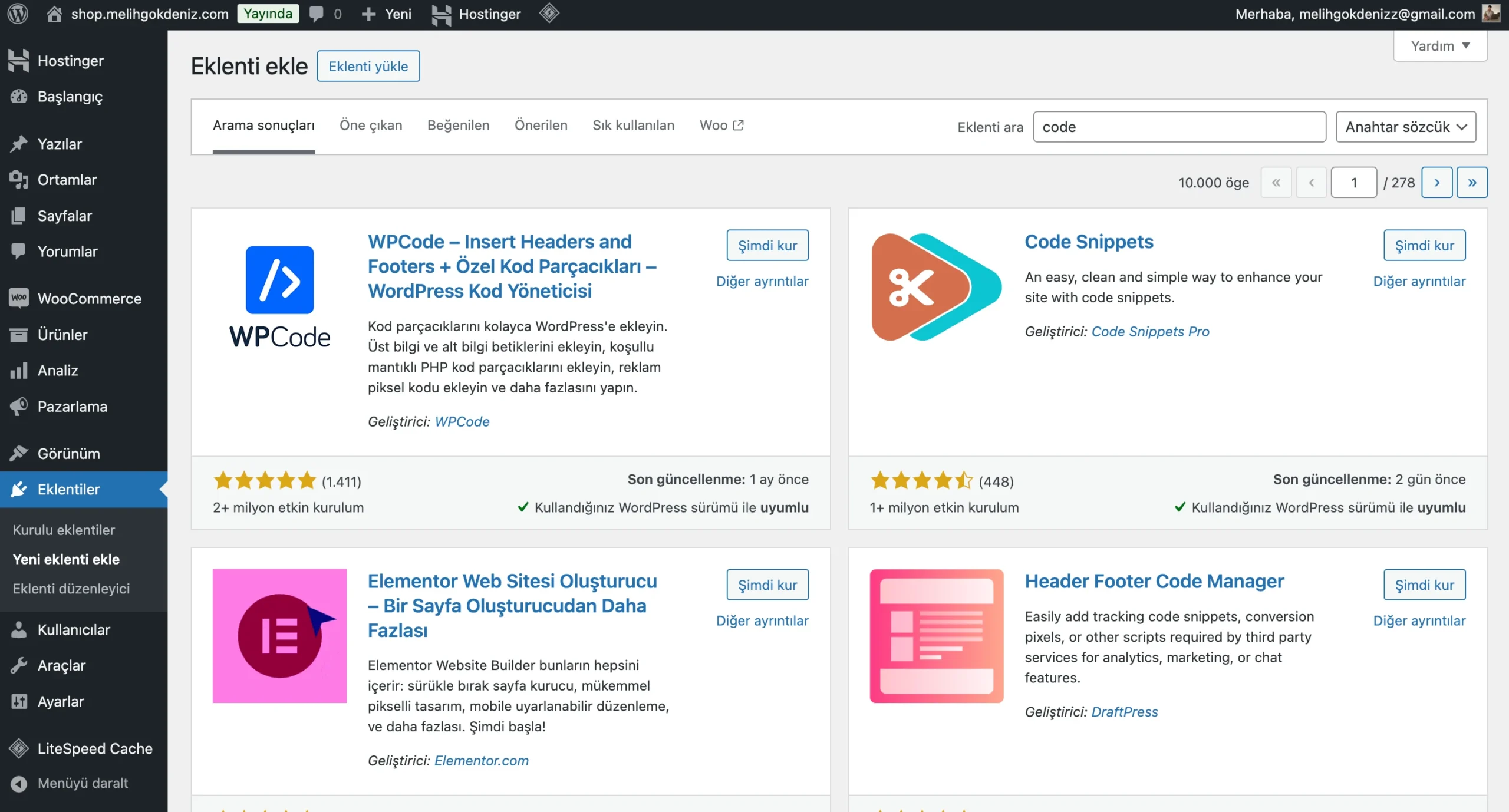Click the Görünüm brush icon
1509x812 pixels.
[19, 453]
